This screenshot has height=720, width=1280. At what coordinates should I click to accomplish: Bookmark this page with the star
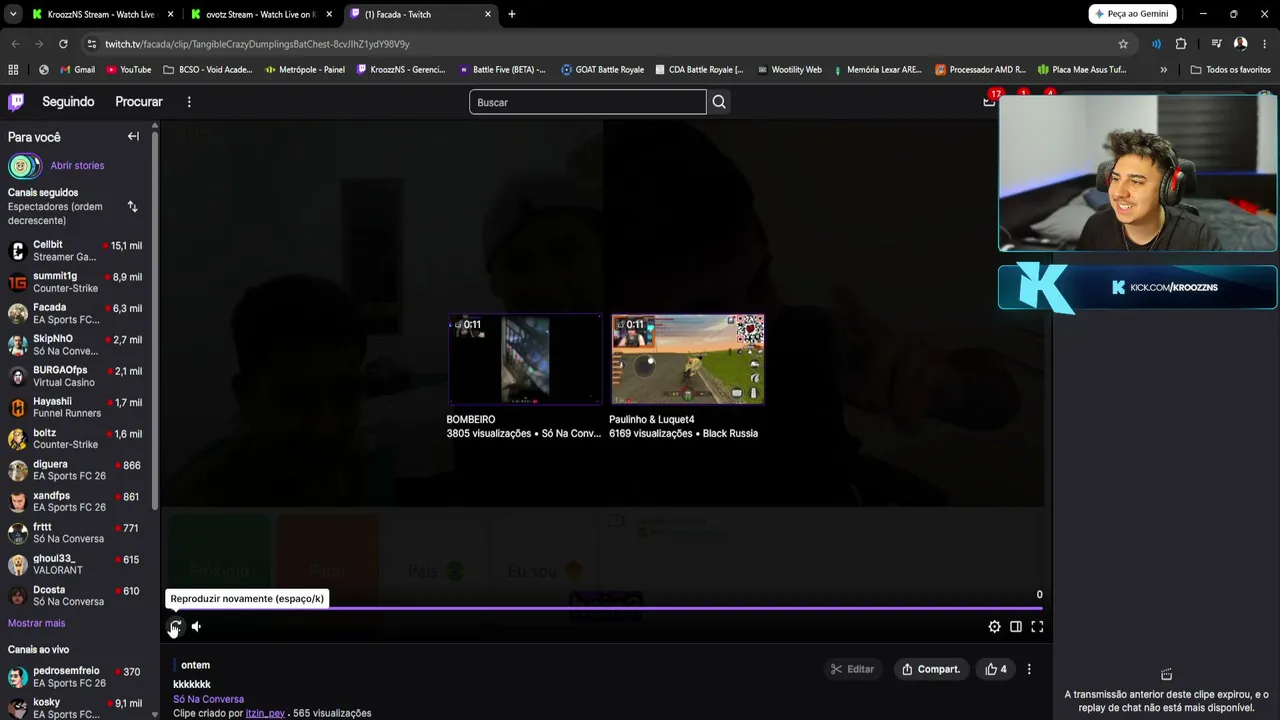[1123, 44]
